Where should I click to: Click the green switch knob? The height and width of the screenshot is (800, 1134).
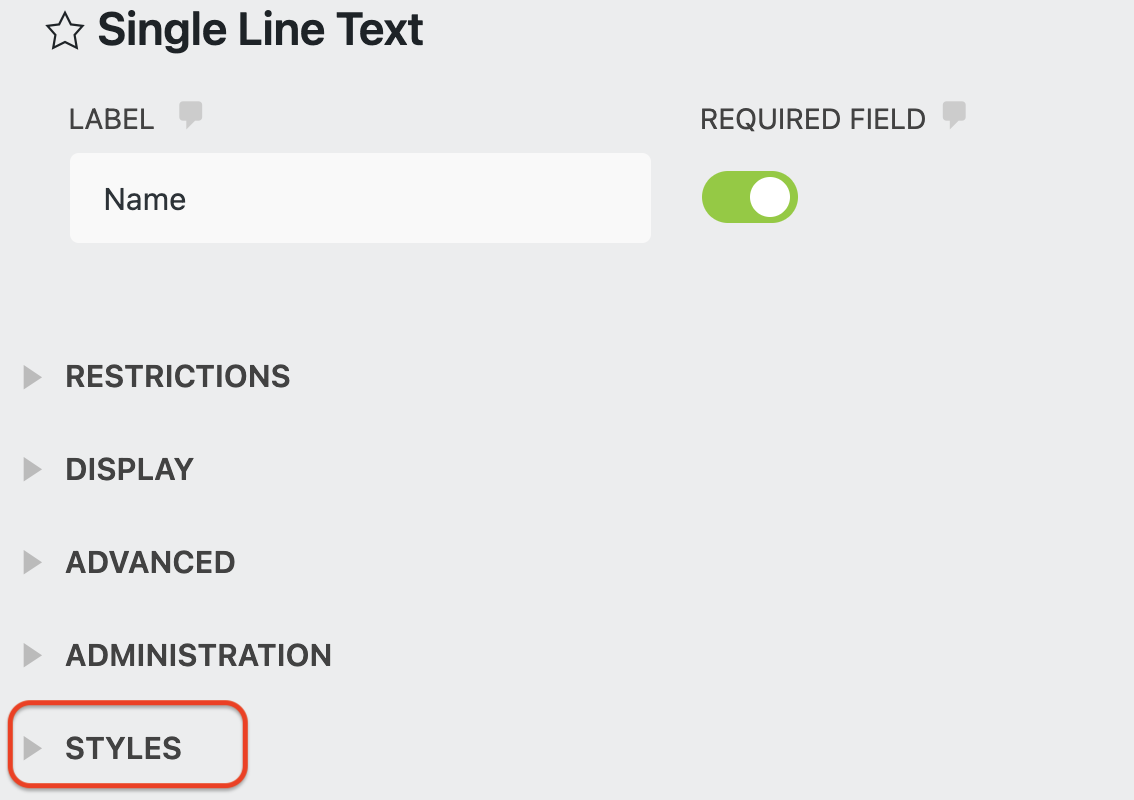coord(770,197)
